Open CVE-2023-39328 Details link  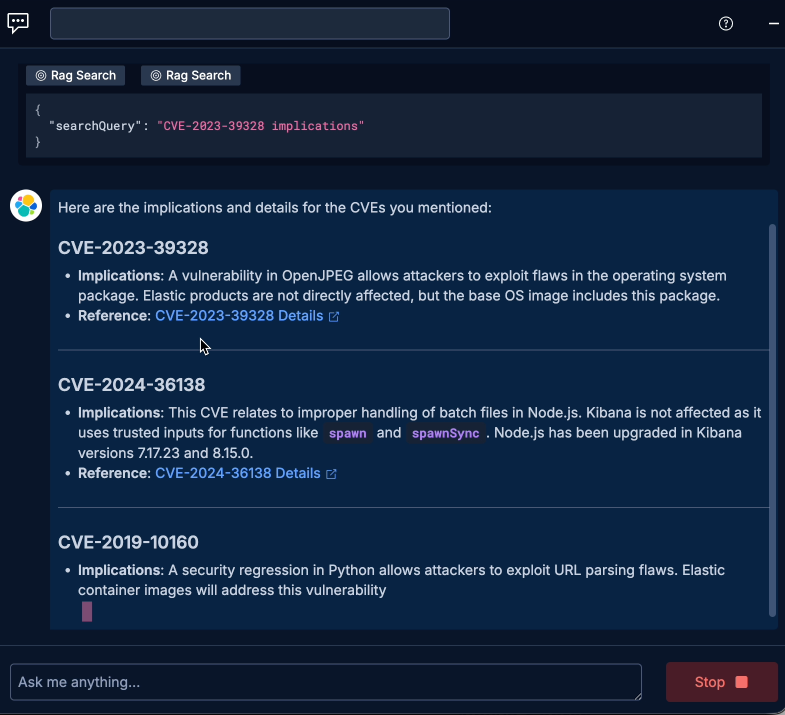239,316
